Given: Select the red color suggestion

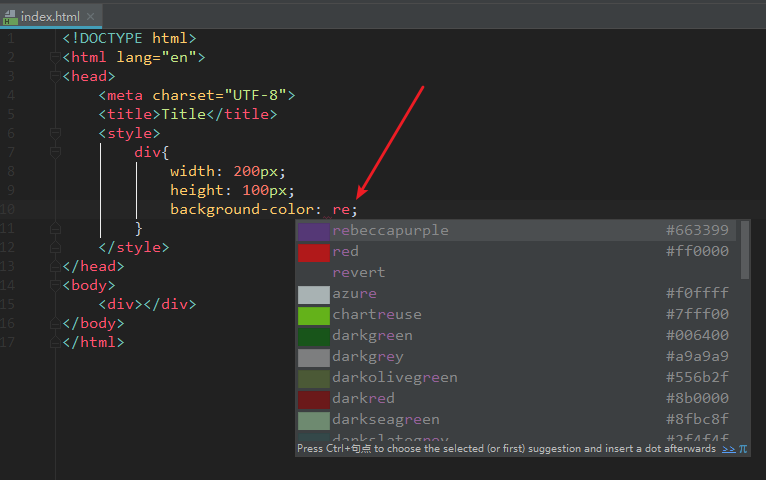Looking at the screenshot, I should tap(517, 251).
